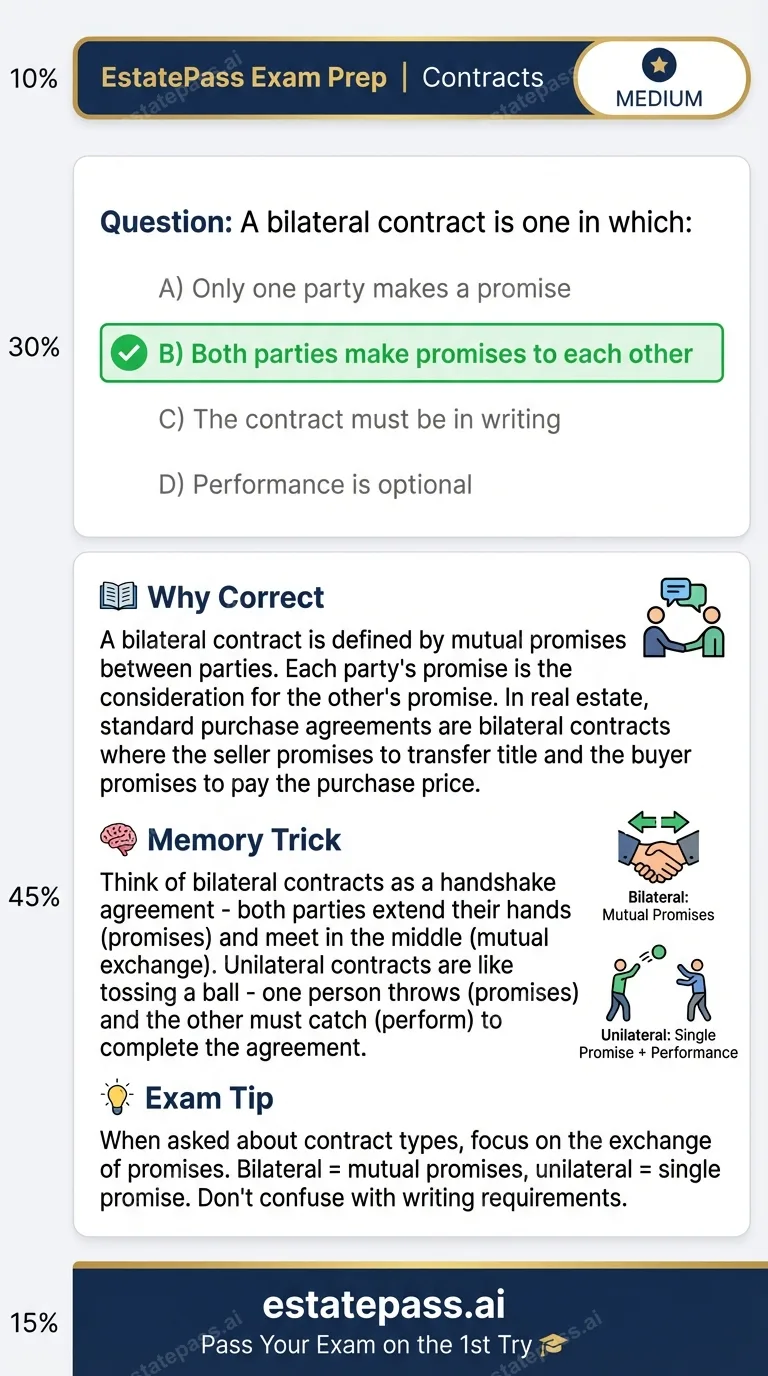Screen dimensions: 768x1376
Task: Select answer A, Only one party makes a promise
Action: [x=367, y=287]
